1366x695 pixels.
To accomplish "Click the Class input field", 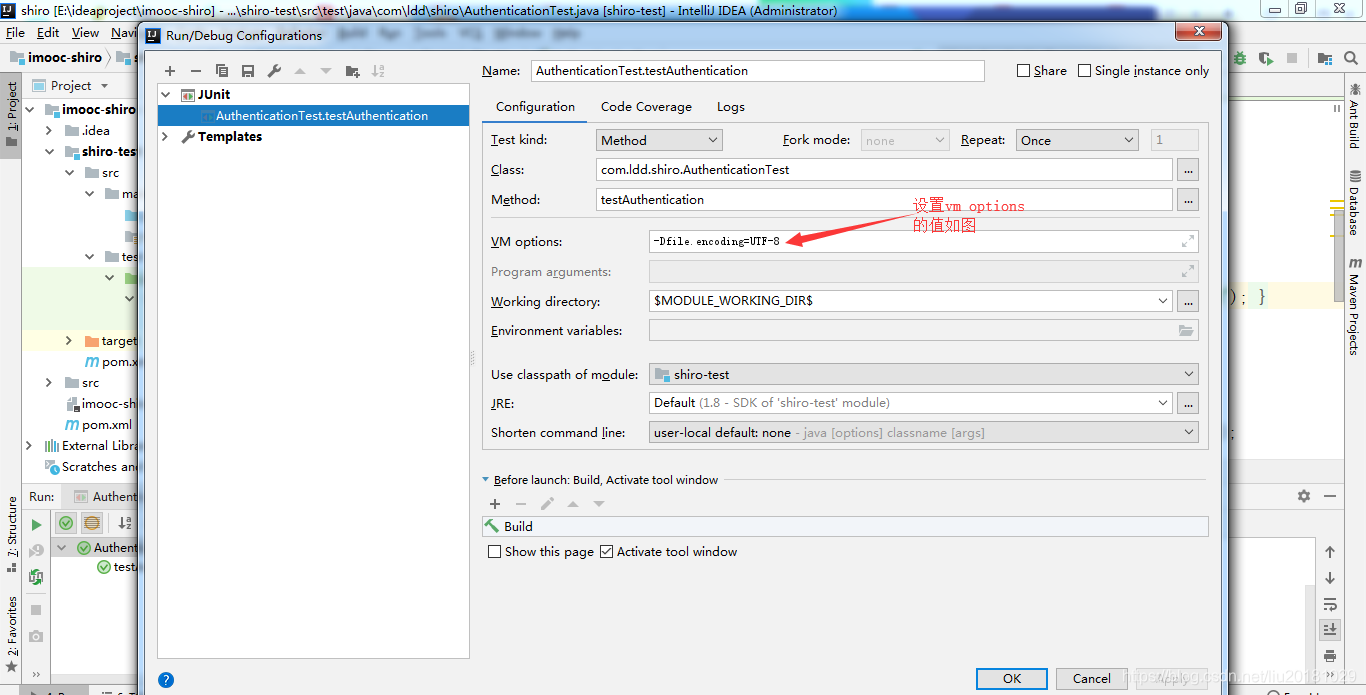I will 884,170.
